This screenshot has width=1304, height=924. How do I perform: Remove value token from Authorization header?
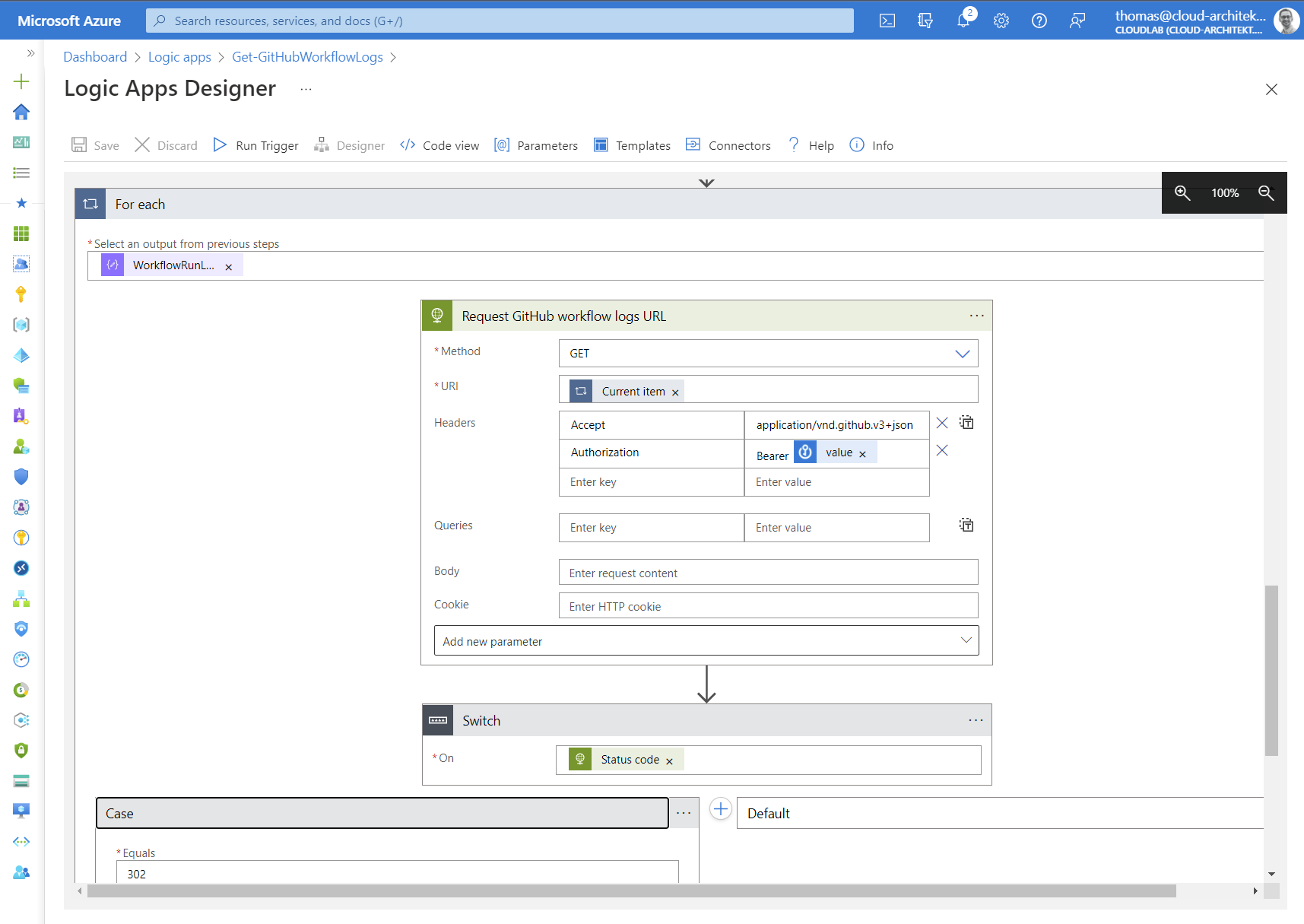862,454
